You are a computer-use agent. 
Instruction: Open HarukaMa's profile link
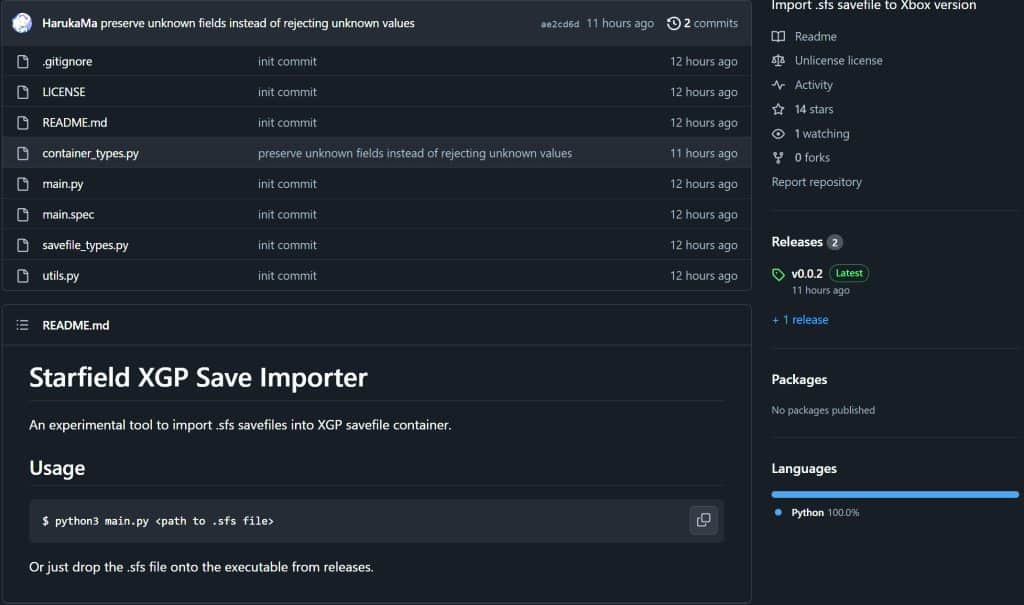click(69, 23)
